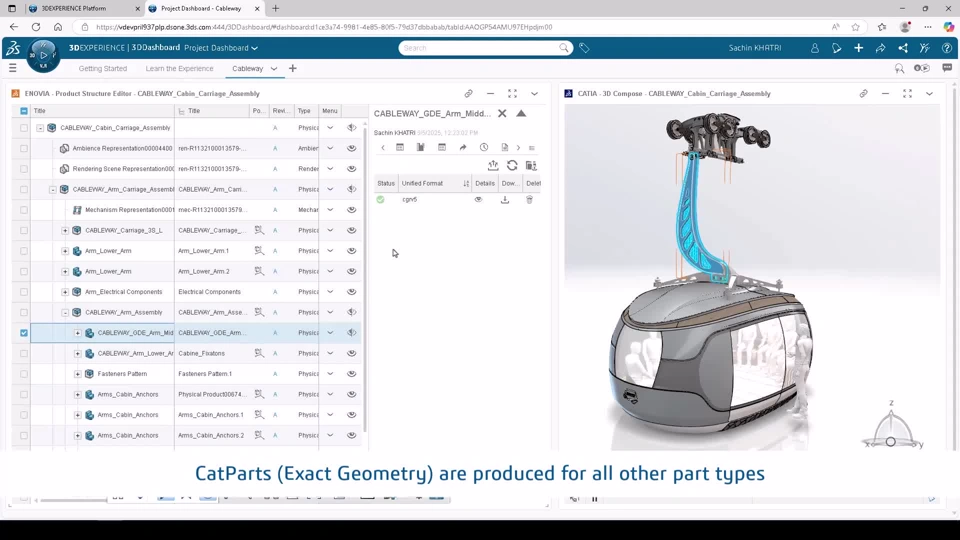Click the search filter icon on tab bar
This screenshot has width=960, height=540.
(x=899, y=69)
